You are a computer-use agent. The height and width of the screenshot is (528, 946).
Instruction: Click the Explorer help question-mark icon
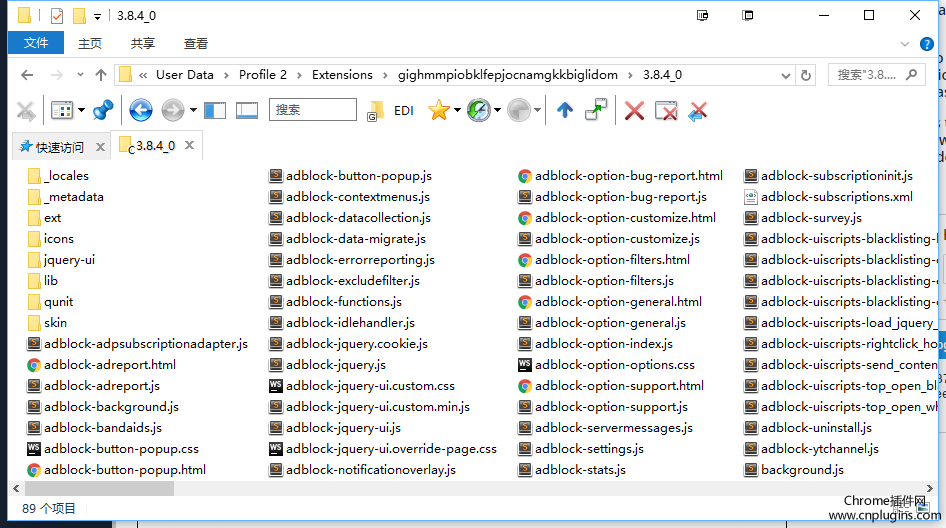tap(927, 44)
